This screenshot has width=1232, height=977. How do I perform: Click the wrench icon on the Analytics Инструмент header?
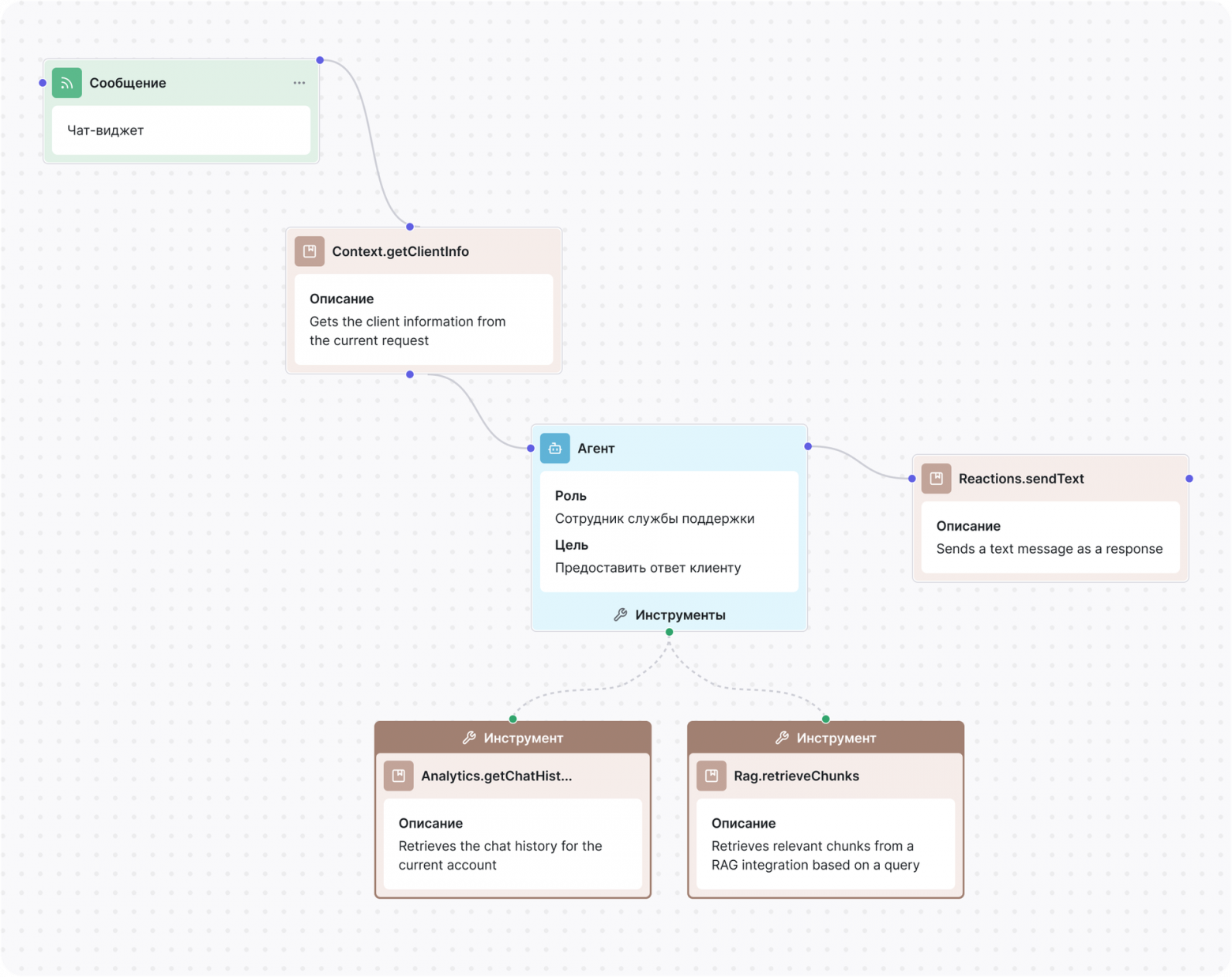[x=469, y=738]
